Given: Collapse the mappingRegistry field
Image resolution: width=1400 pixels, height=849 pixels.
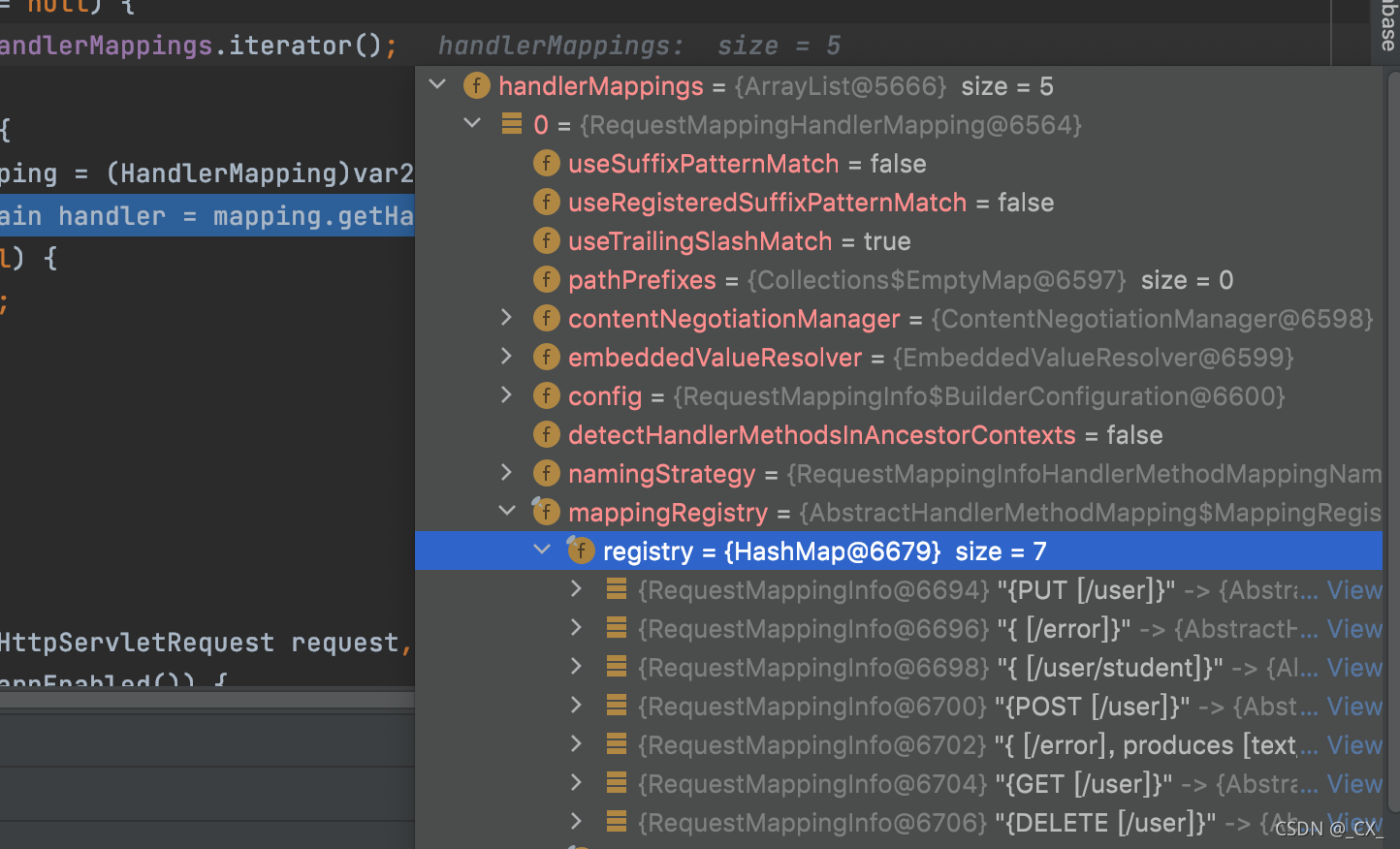Looking at the screenshot, I should (506, 512).
